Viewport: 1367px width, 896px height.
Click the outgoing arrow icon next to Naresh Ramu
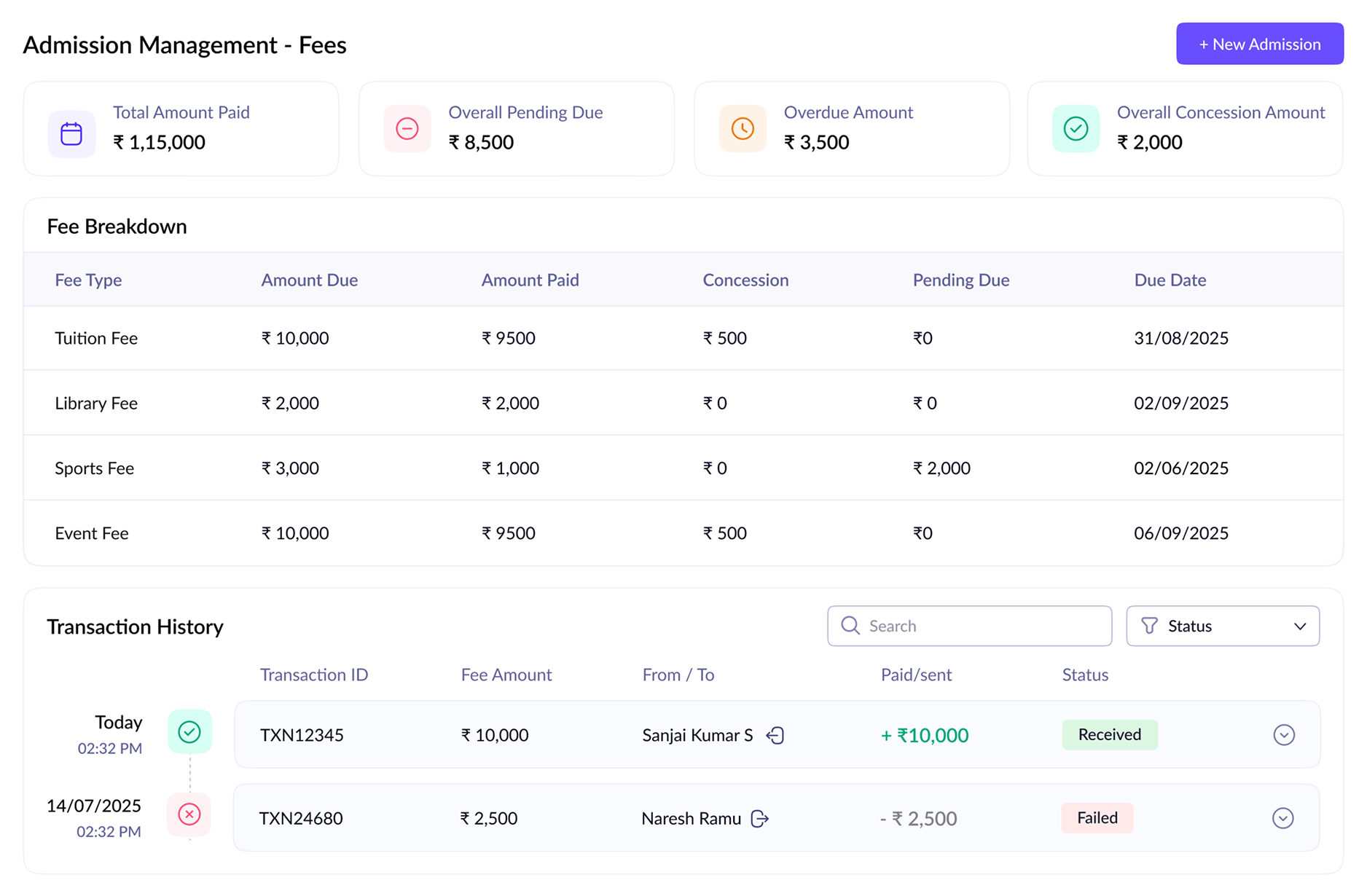tap(760, 819)
